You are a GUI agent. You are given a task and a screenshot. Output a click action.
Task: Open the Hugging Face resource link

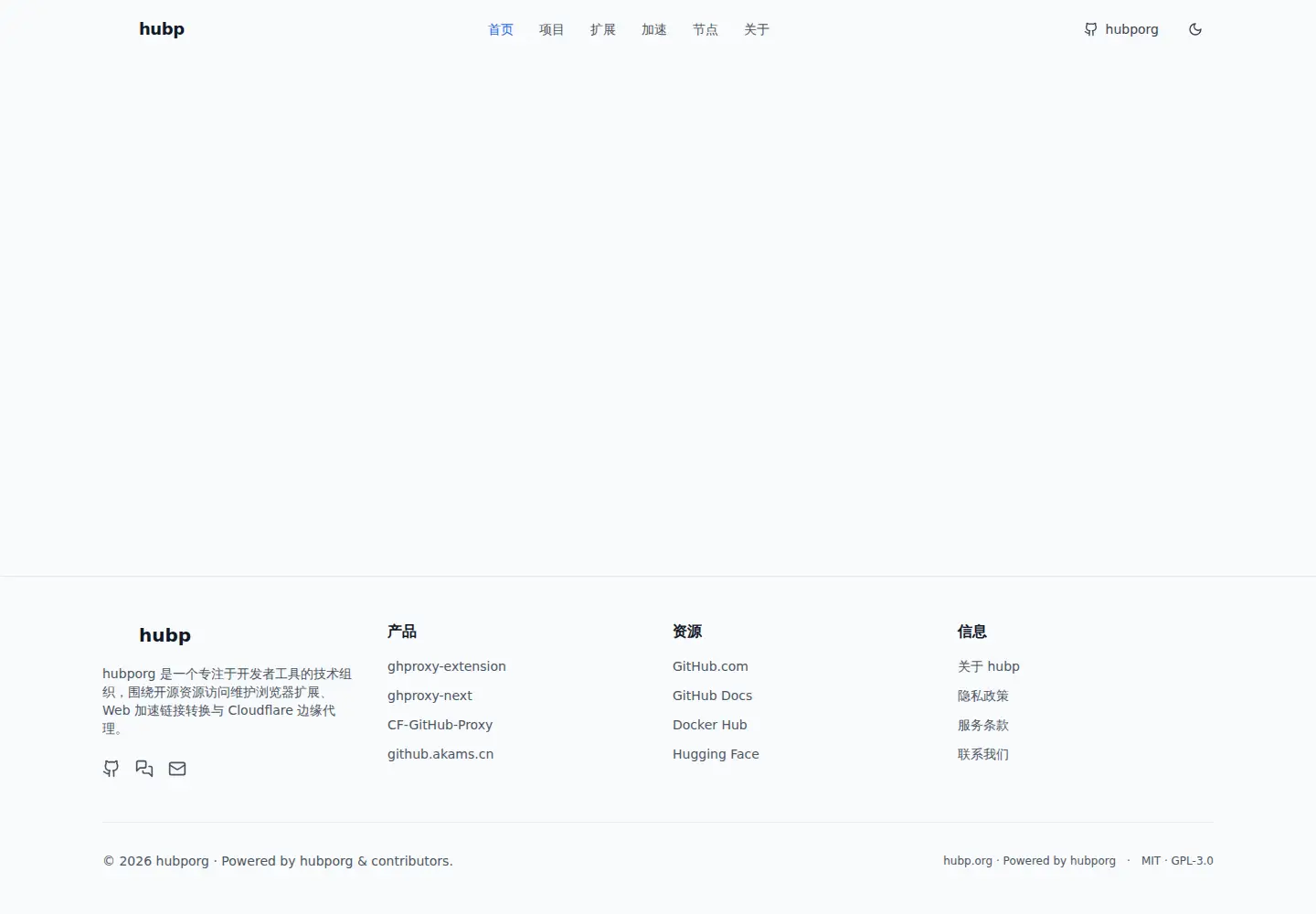click(x=716, y=754)
